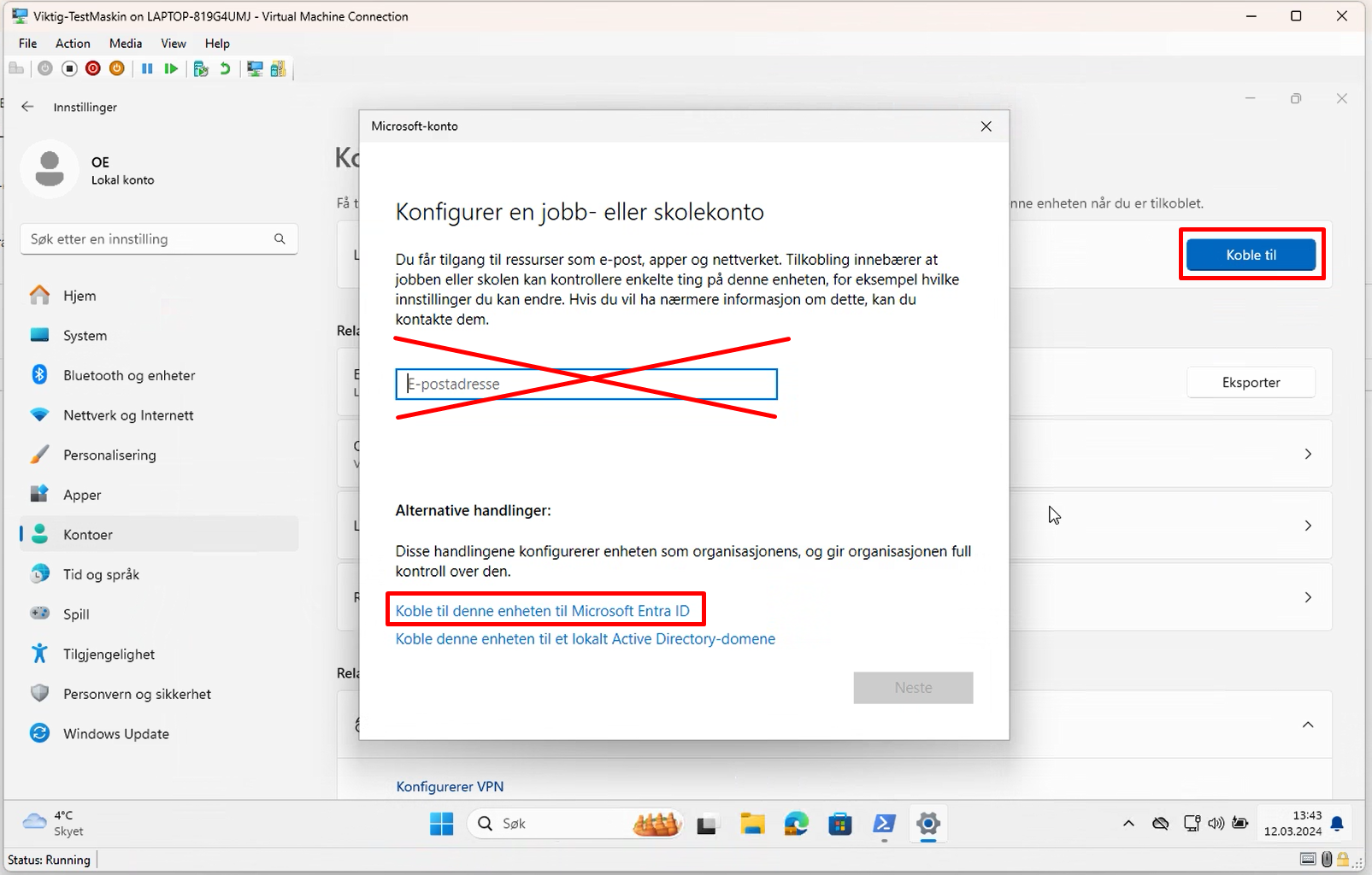Click the lokalt Active Directory-domene link
The image size is (1372, 875).
coord(585,639)
